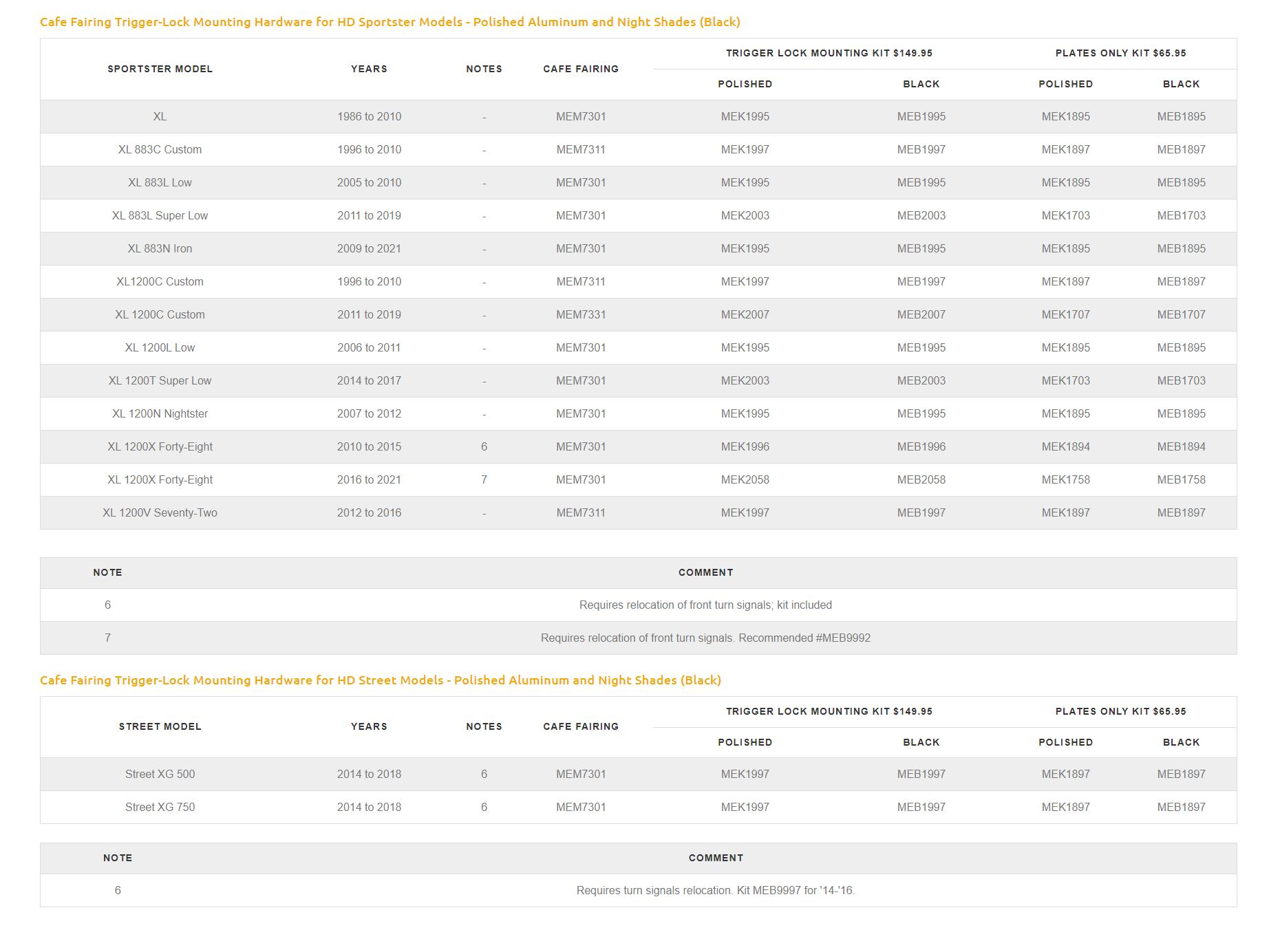Click the years cell 2014 to 2017
This screenshot has height=952, width=1280.
click(369, 380)
